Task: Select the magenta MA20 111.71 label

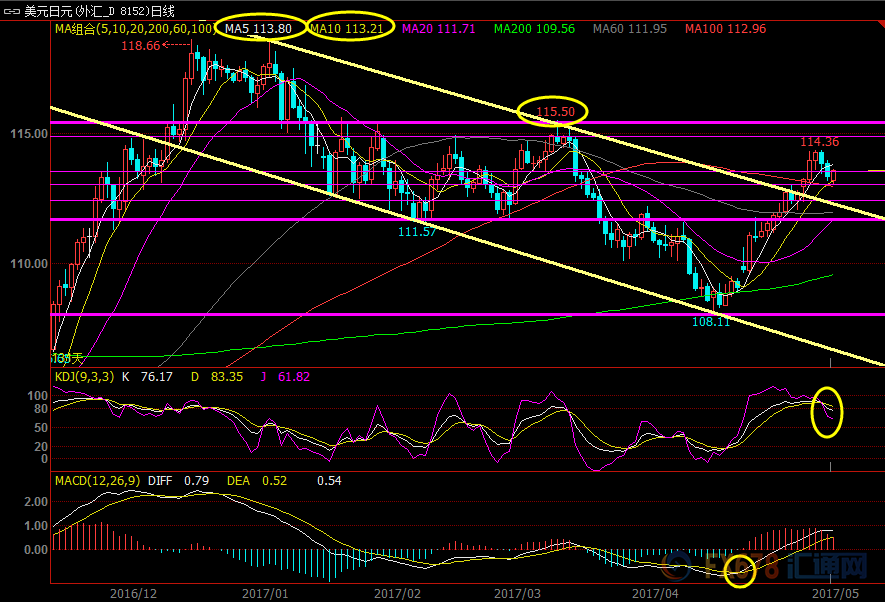Action: (439, 29)
